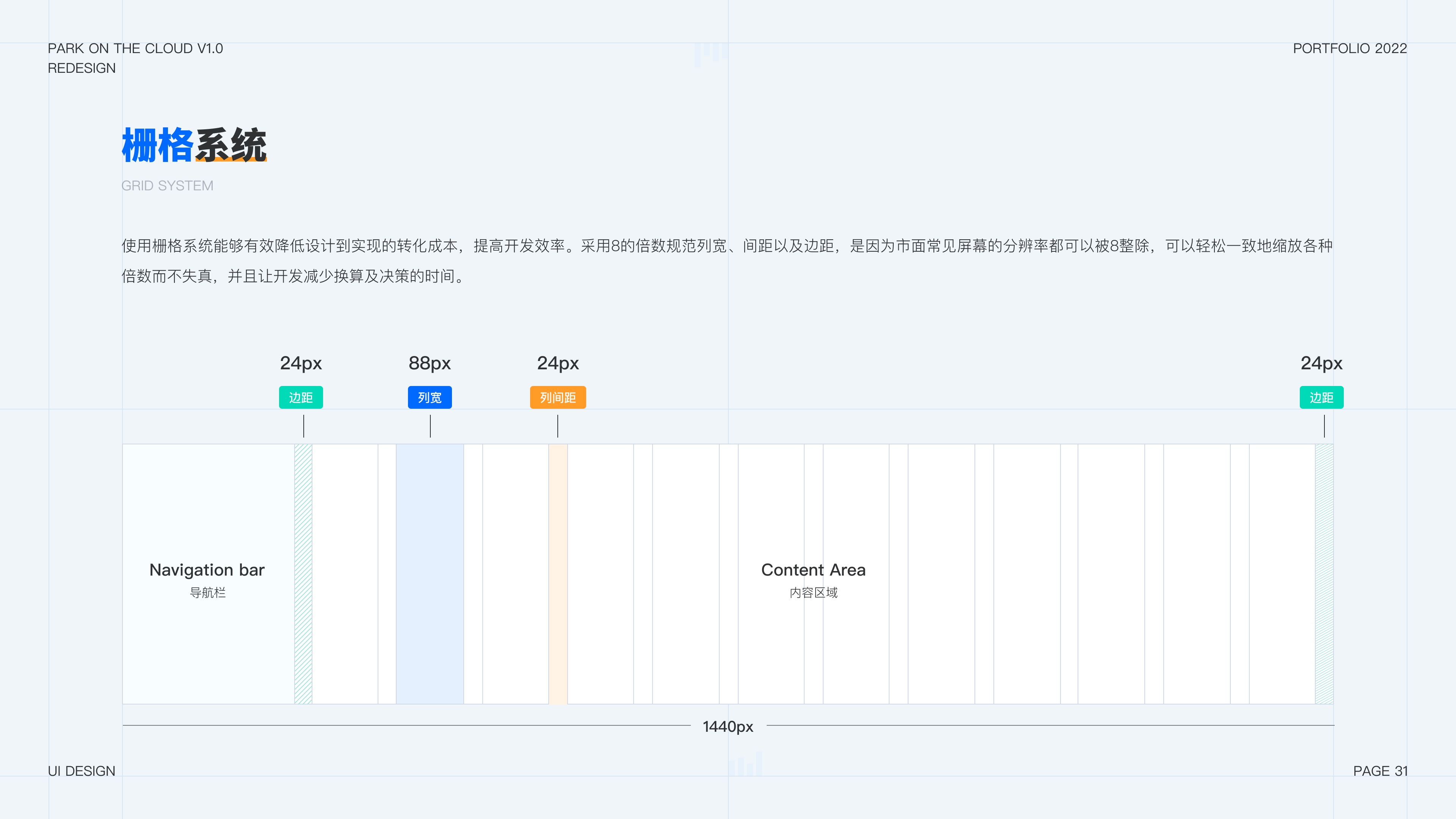The height and width of the screenshot is (819, 1456).
Task: Click the green 边距 tag on left
Action: (x=301, y=397)
